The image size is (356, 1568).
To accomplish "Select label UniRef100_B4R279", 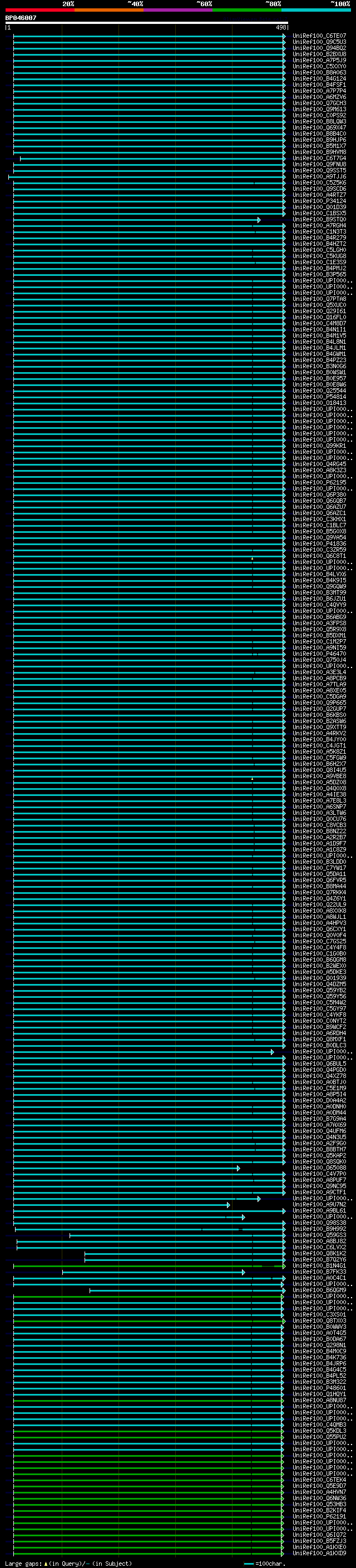I will coord(319,238).
